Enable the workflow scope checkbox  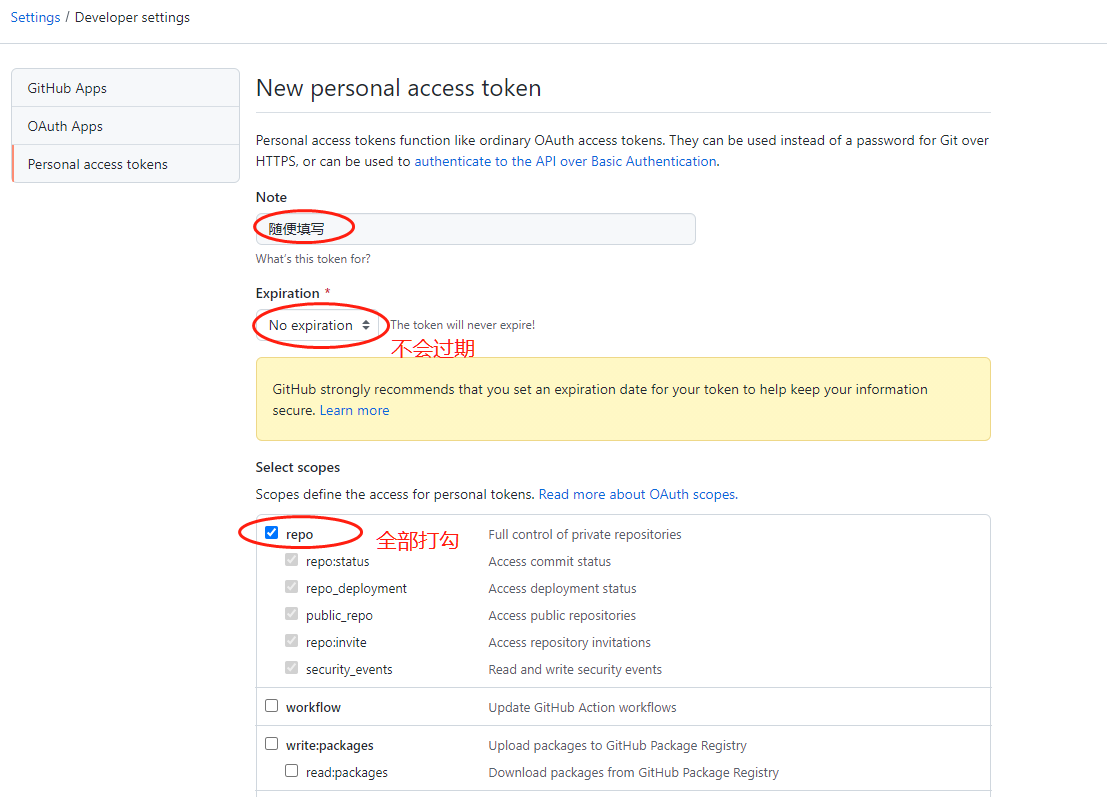click(272, 706)
